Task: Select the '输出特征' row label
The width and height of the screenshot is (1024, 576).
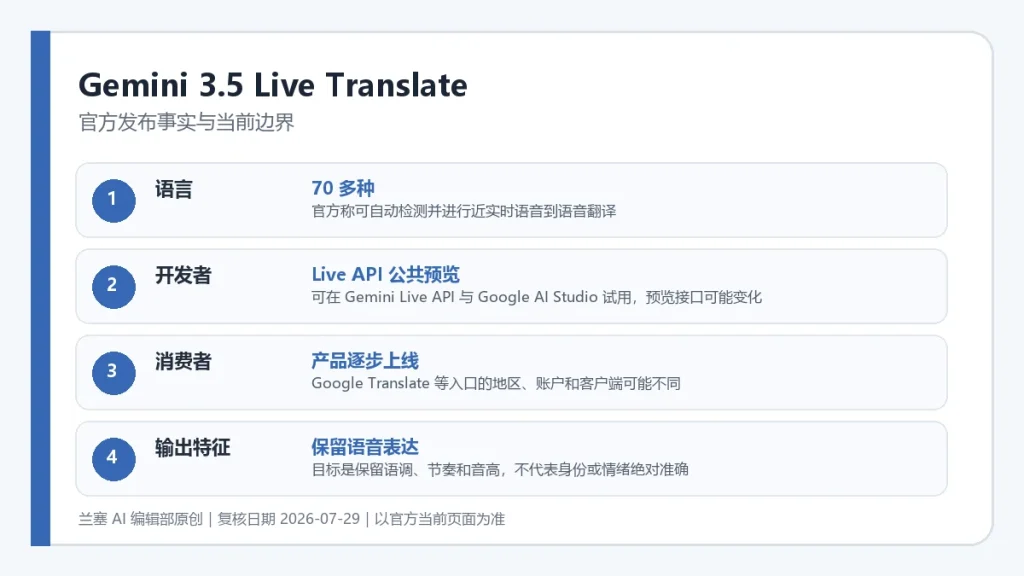Action: pyautogui.click(x=193, y=448)
